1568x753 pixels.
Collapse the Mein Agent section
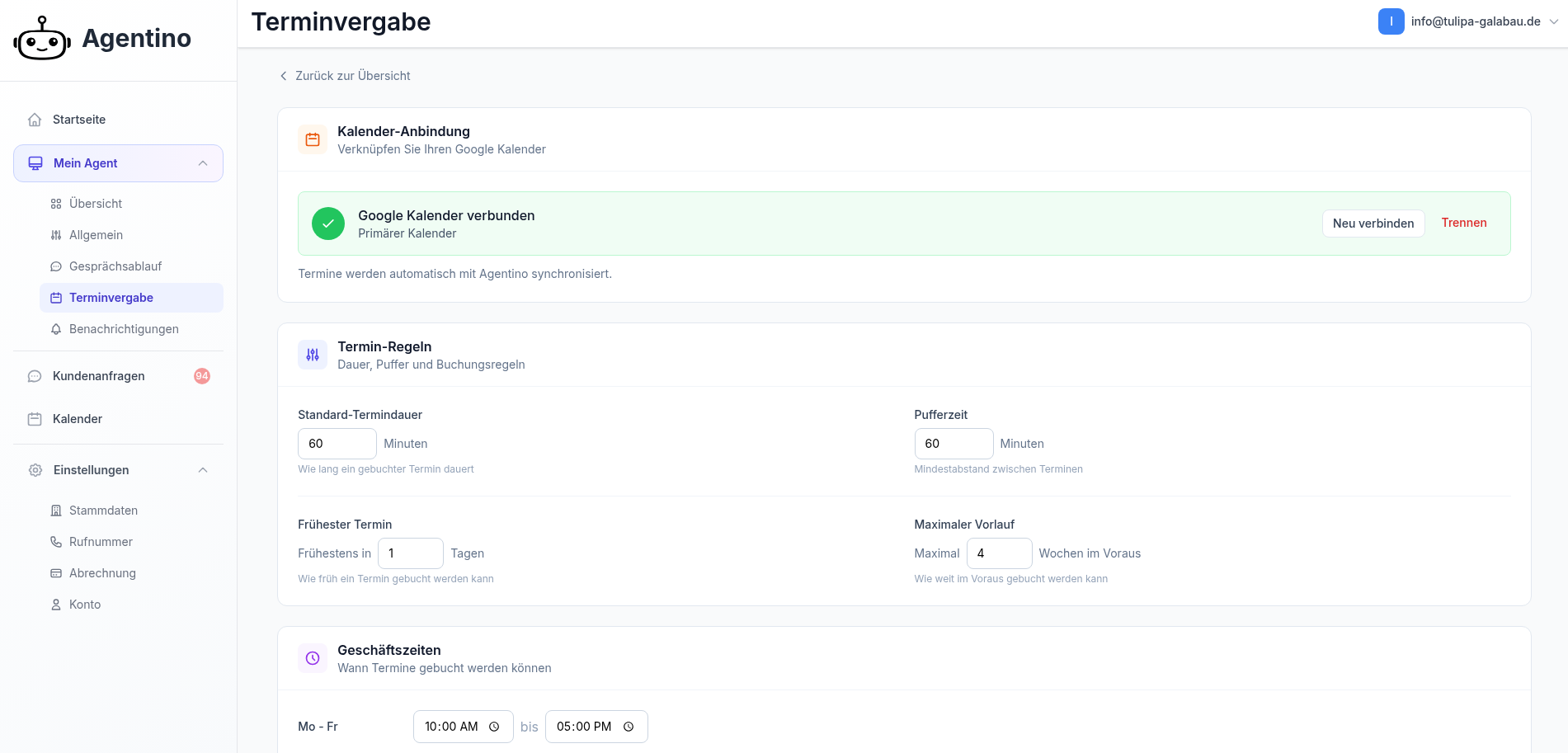(x=203, y=163)
